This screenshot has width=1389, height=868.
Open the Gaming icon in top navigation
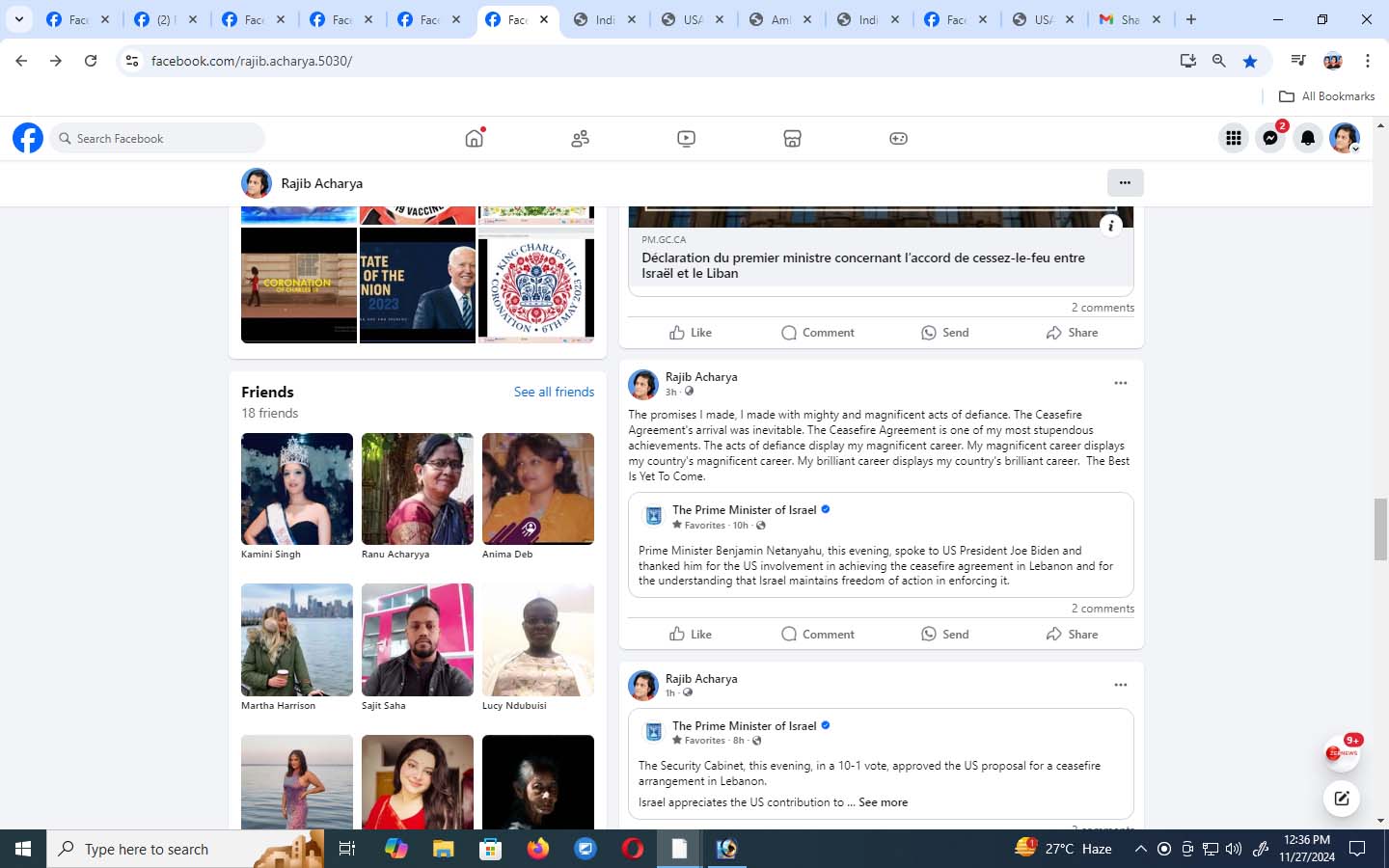click(898, 138)
